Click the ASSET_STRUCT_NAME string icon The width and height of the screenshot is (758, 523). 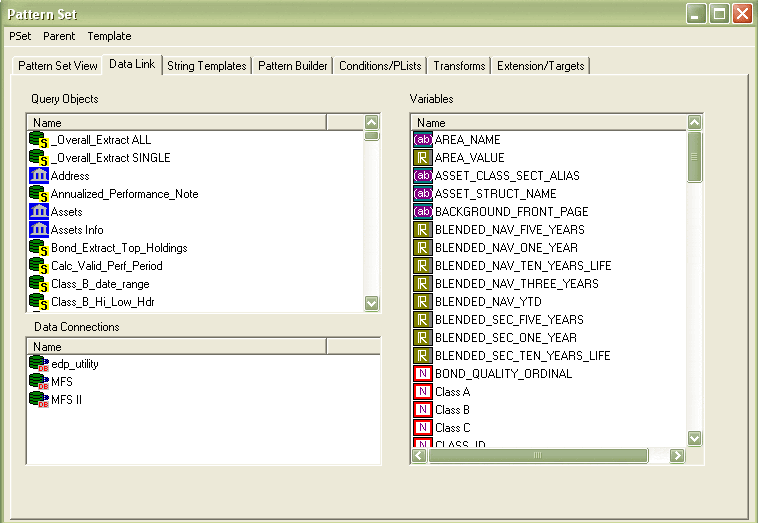423,194
